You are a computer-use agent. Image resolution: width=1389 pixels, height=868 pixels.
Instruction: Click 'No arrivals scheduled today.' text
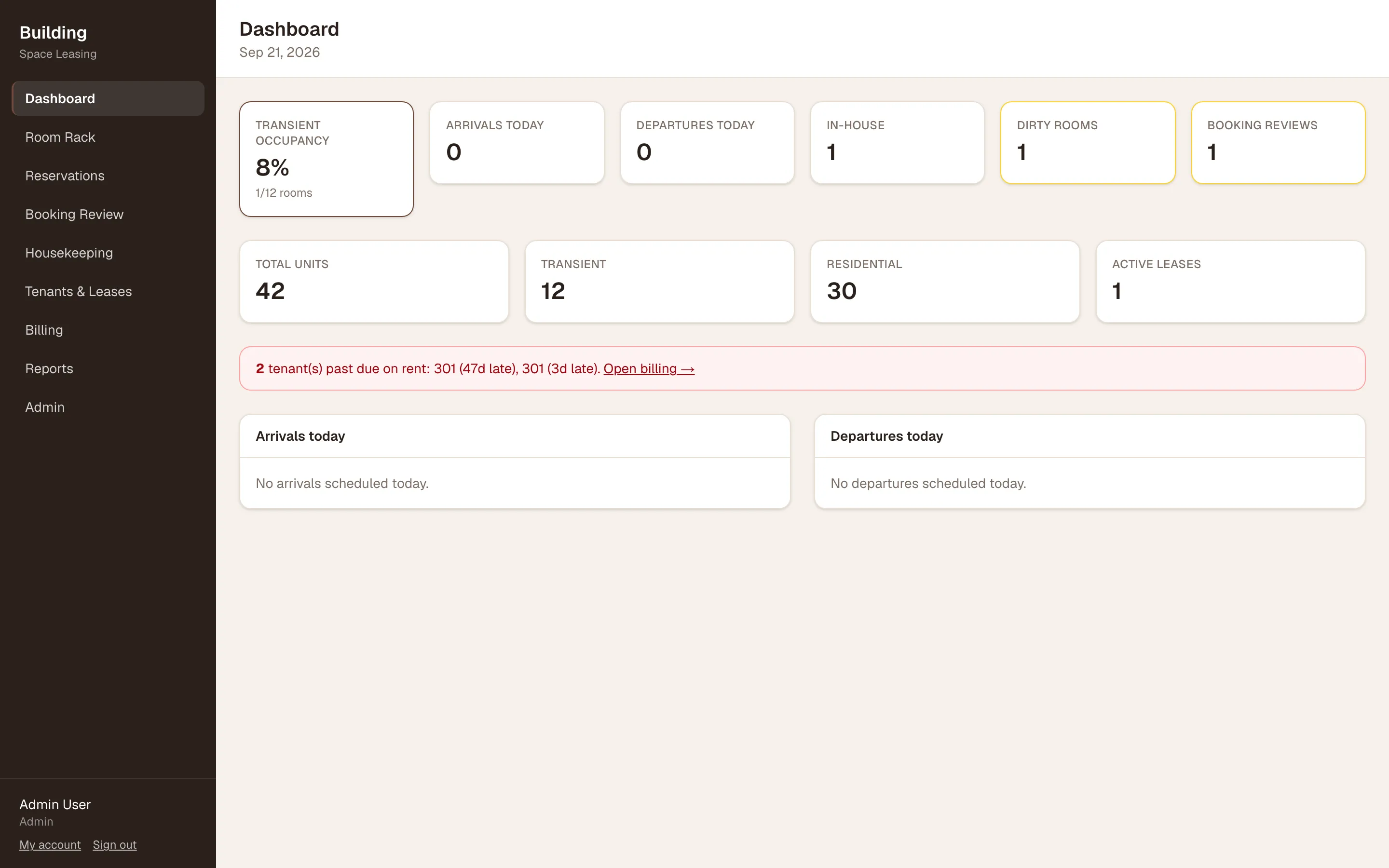pyautogui.click(x=342, y=483)
